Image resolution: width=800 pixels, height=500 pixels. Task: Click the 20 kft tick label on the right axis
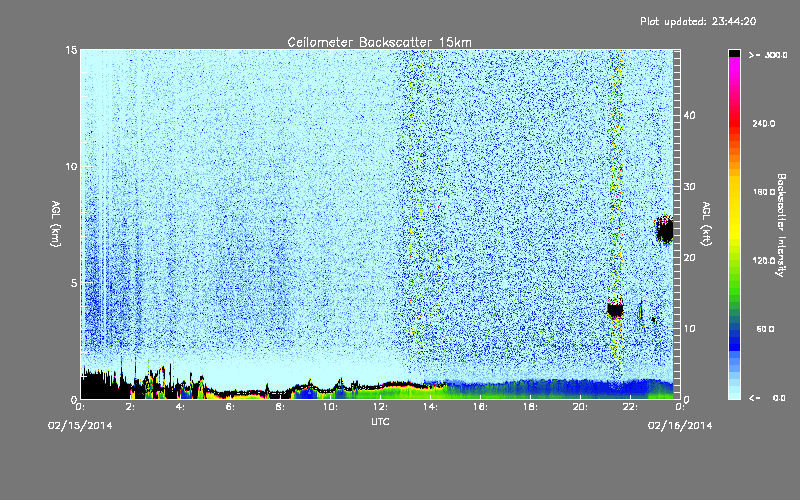tap(689, 258)
